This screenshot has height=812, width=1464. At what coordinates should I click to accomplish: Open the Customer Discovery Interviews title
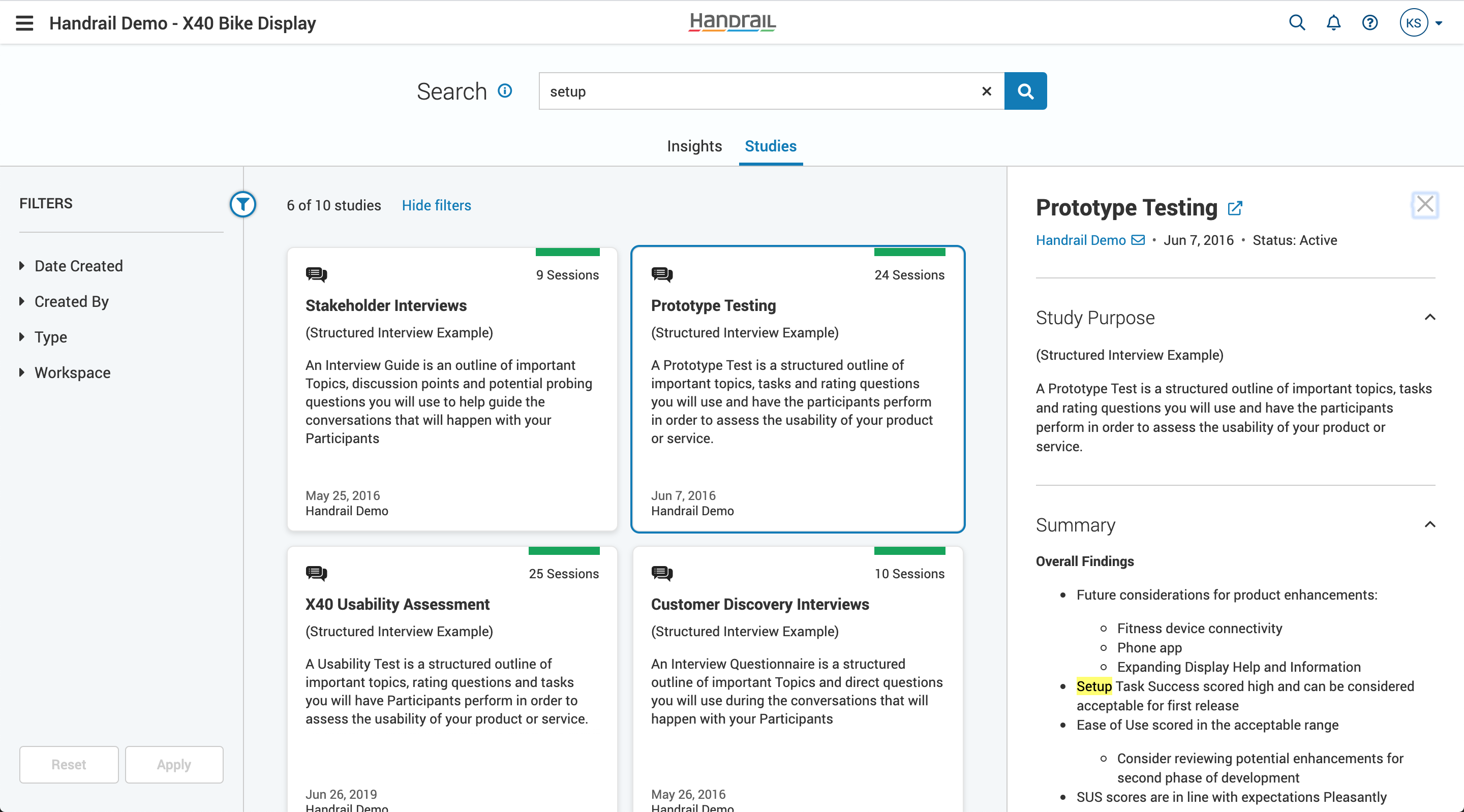click(760, 605)
